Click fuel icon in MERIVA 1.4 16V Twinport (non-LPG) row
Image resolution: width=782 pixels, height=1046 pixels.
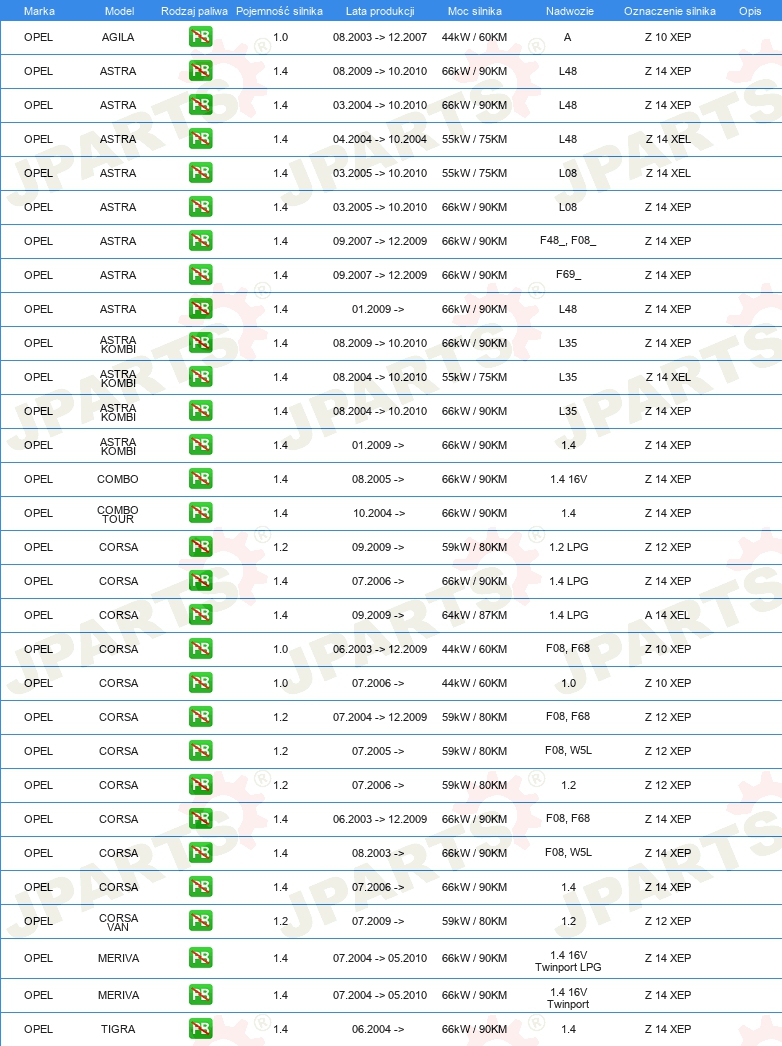[x=201, y=995]
